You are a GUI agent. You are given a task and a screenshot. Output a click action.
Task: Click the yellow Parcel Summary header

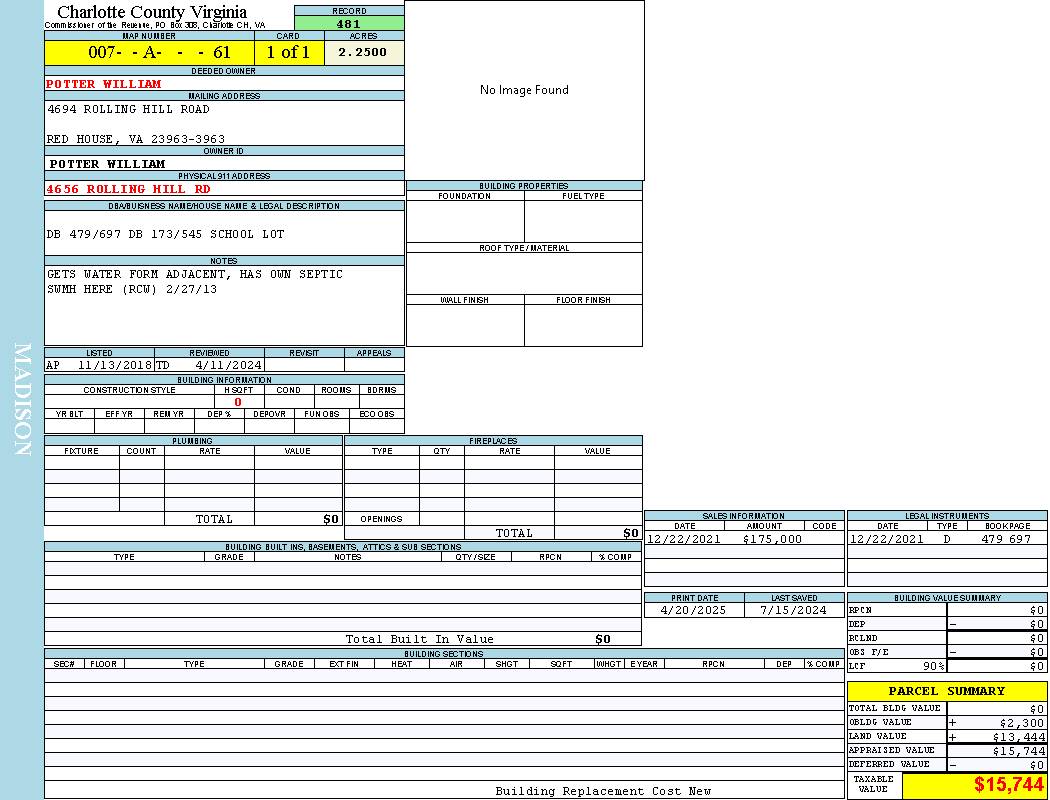coord(946,691)
